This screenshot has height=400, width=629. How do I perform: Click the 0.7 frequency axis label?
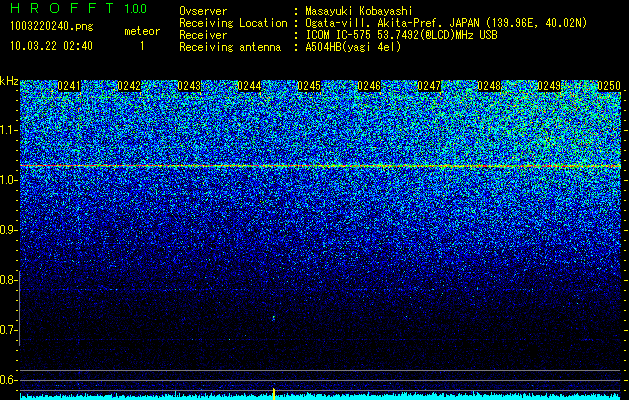[x=8, y=330]
